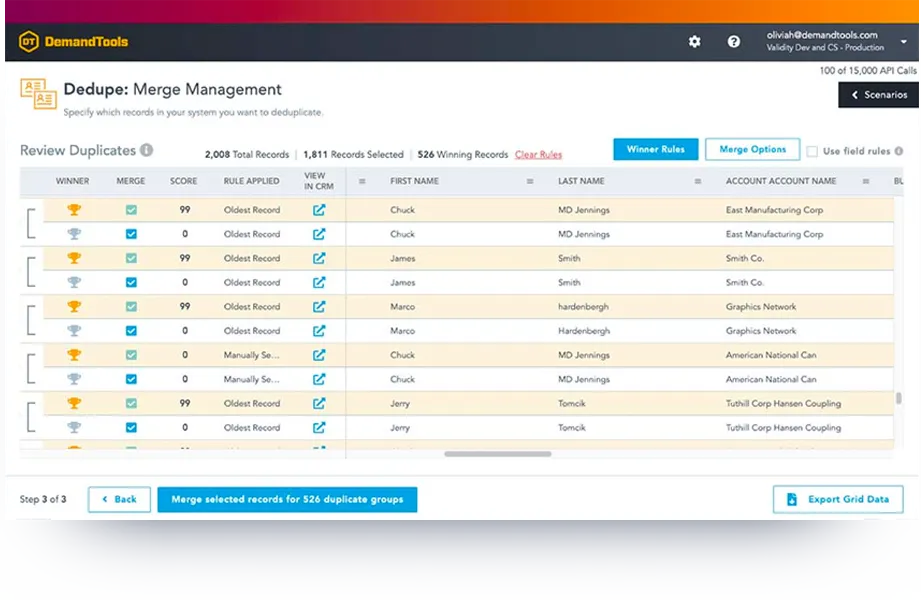View second Chuck American National Can record in CRM

point(319,379)
